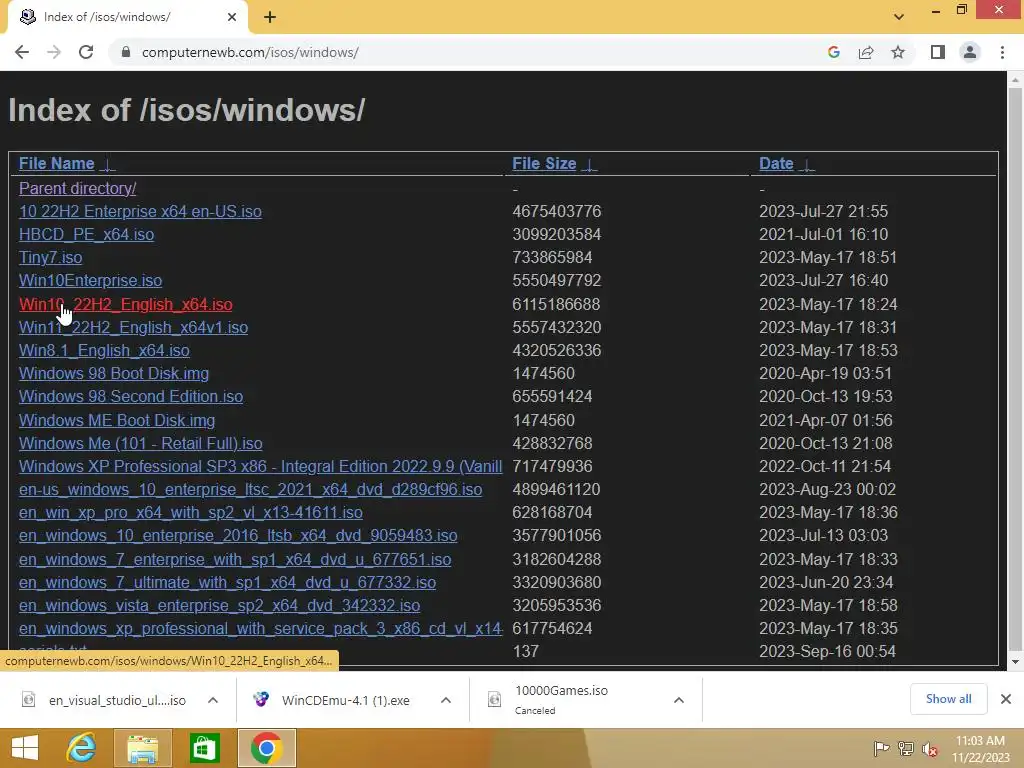Viewport: 1024px width, 768px height.
Task: Reload the current page
Action: [x=86, y=52]
